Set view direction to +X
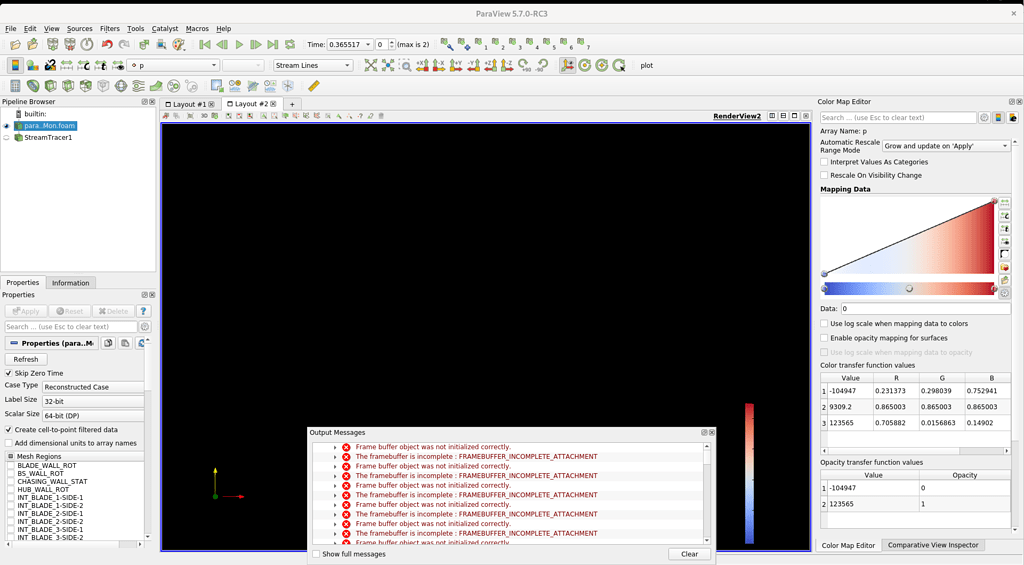The height and width of the screenshot is (565, 1024). [x=423, y=65]
